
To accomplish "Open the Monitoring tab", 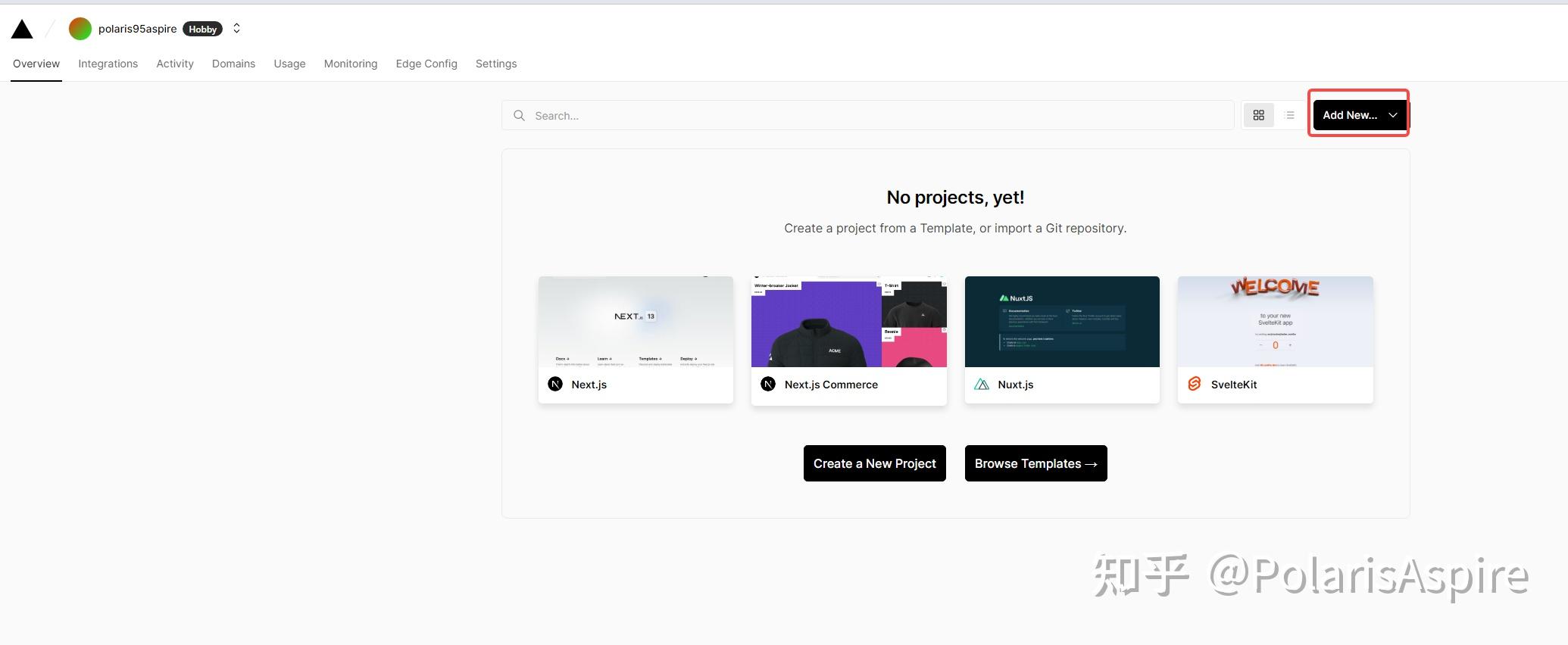I will pos(351,64).
